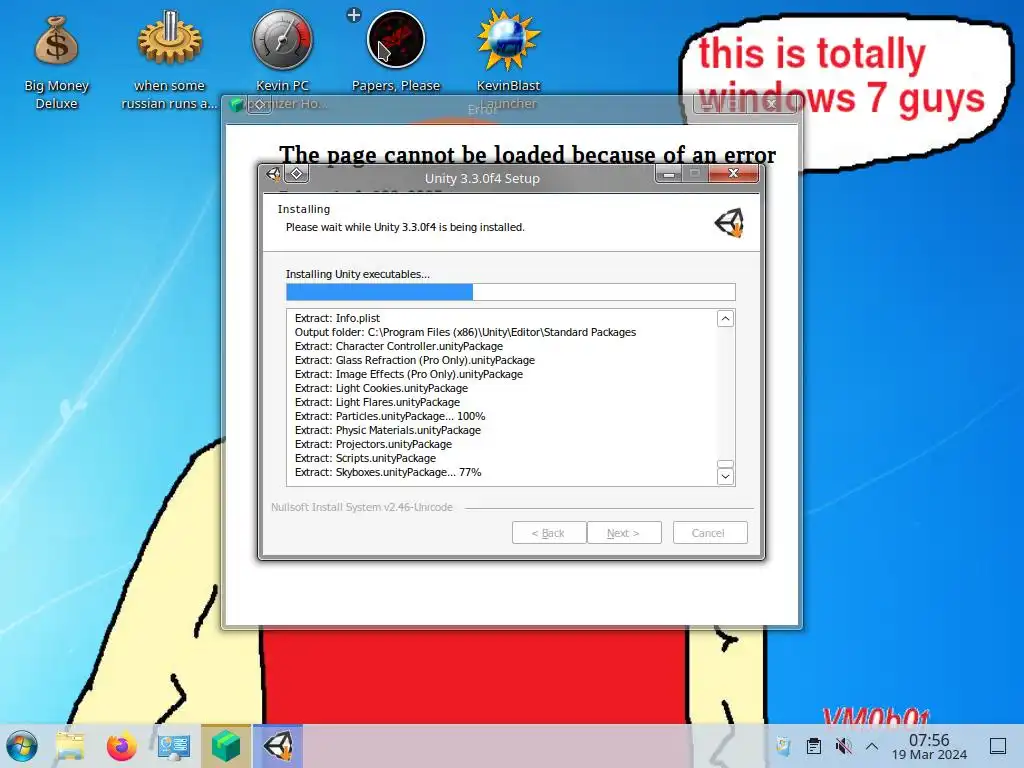This screenshot has height=768, width=1024.
Task: Open the Papers, Please desktop icon
Action: tap(396, 52)
